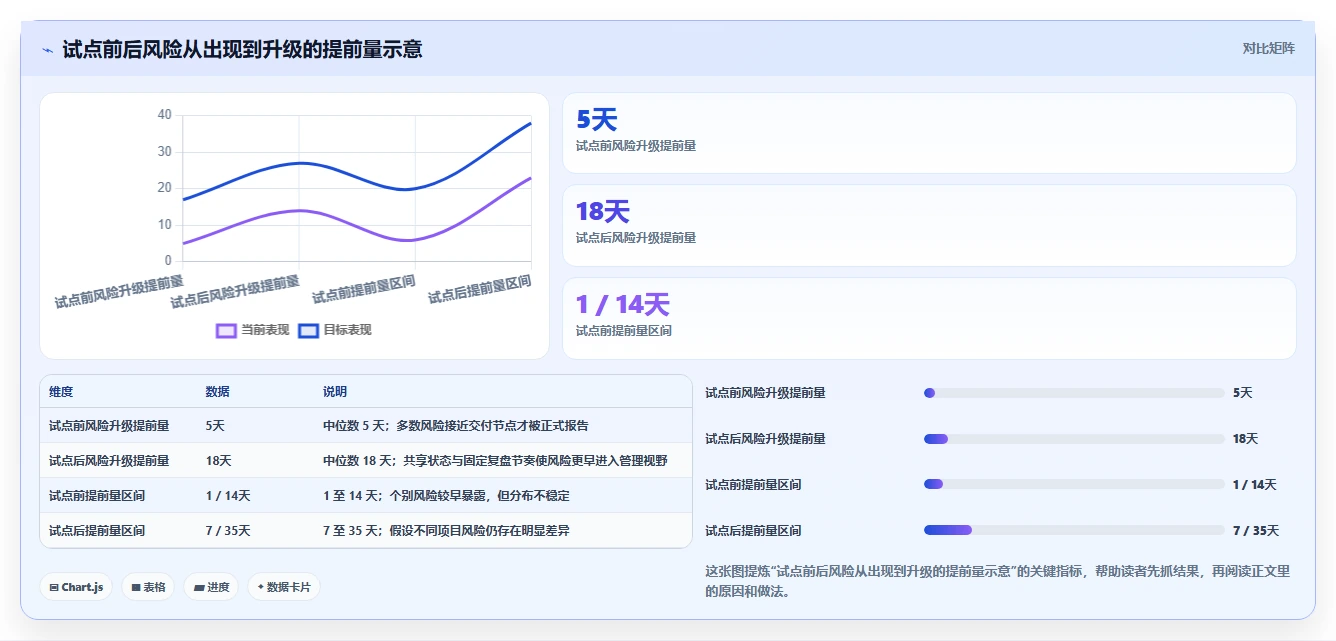Select the 表格 tag chip

point(148,587)
